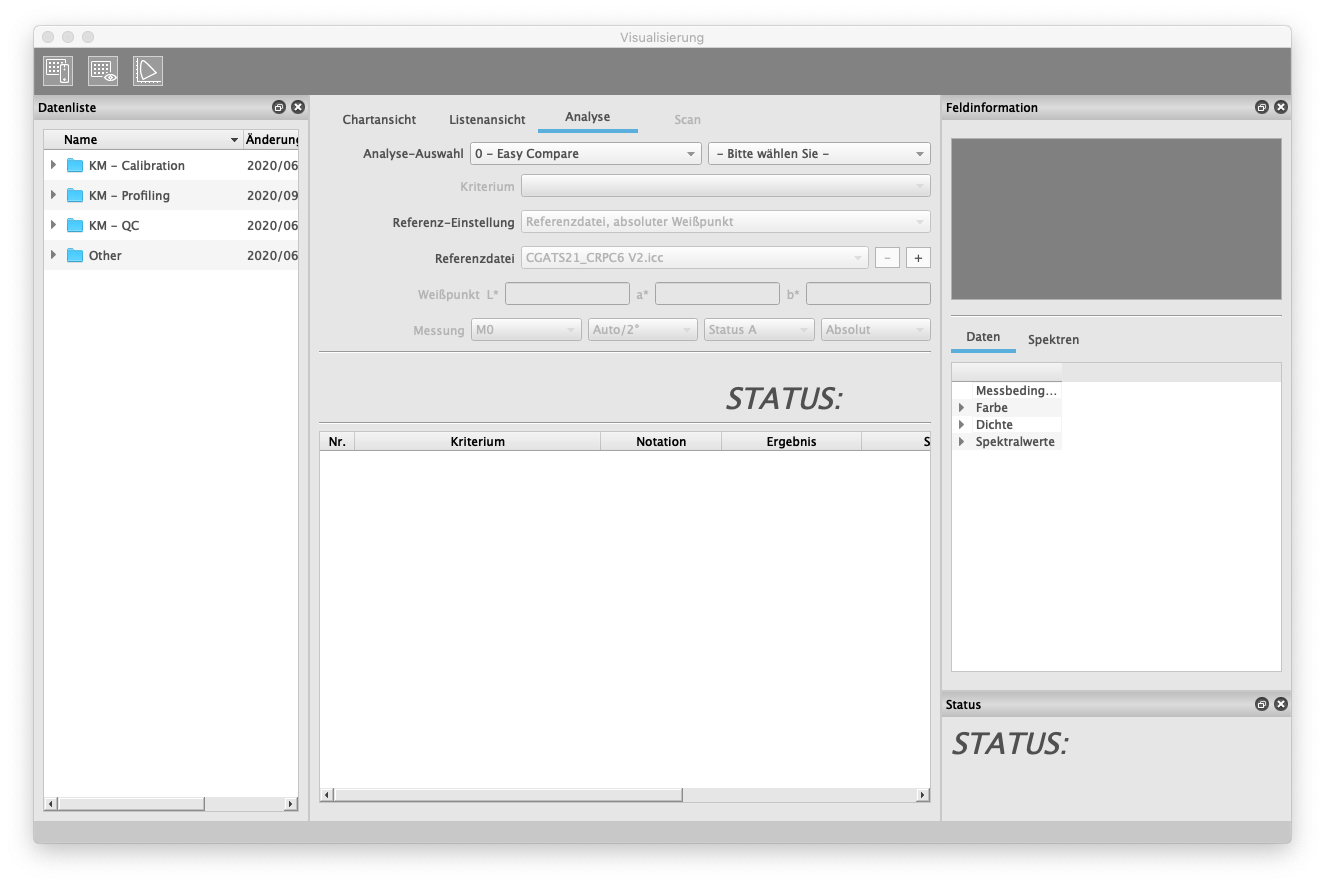1325x885 pixels.
Task: Click the Other folder icon
Action: [75, 255]
